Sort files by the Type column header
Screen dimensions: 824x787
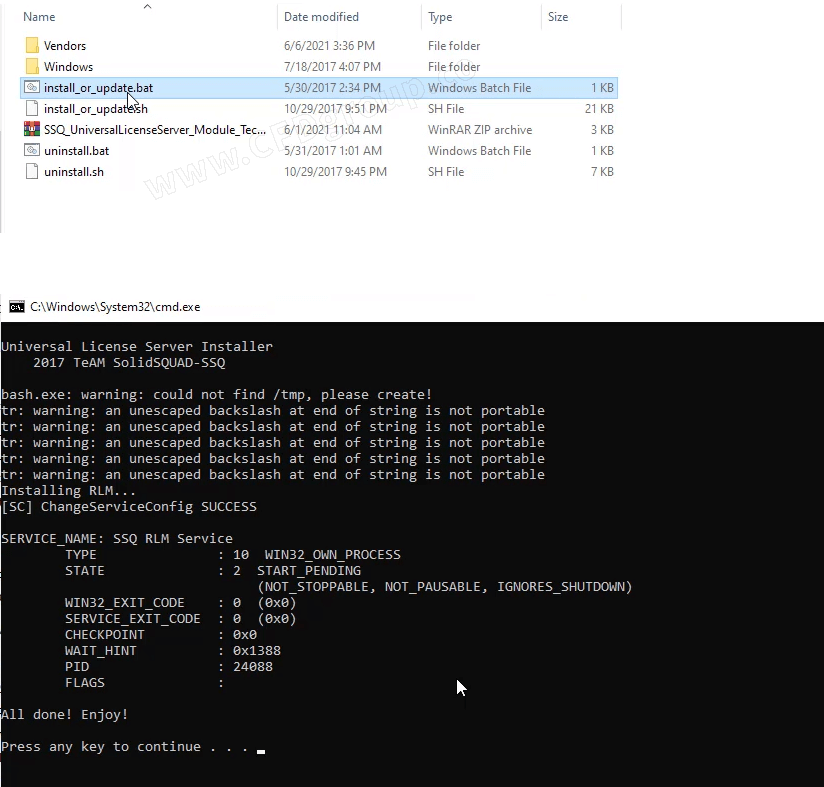[x=440, y=17]
